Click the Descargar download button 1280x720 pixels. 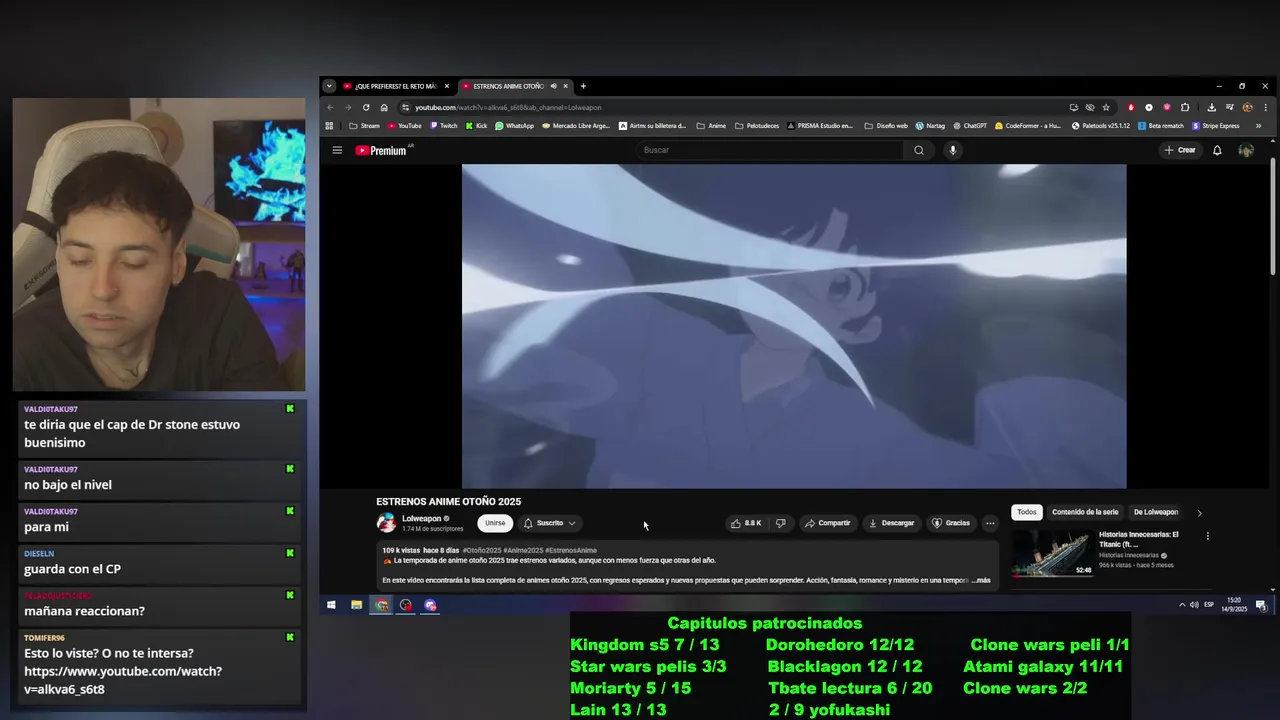click(891, 523)
